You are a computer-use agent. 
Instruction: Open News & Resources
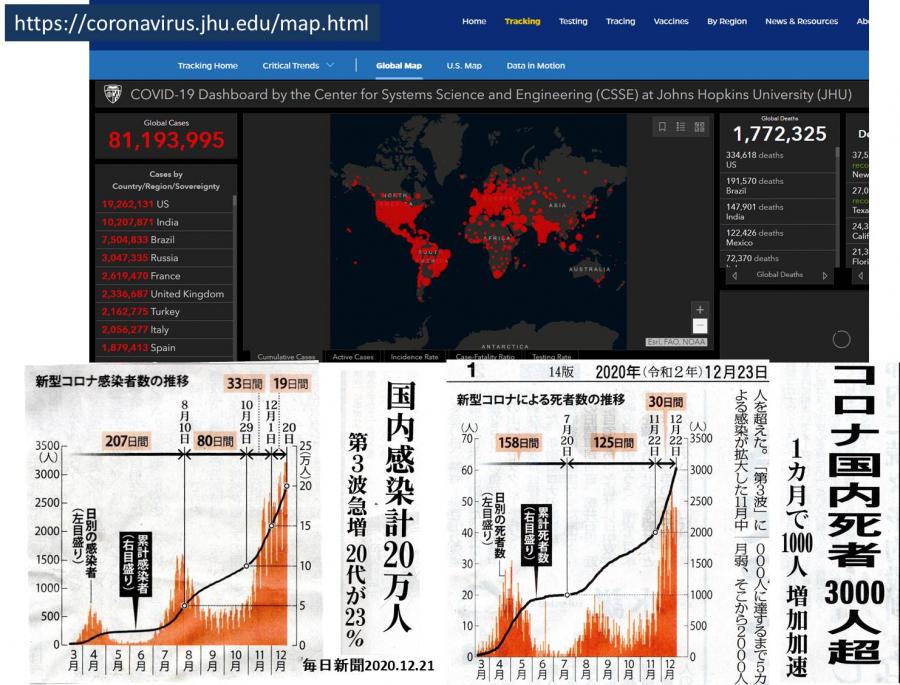pyautogui.click(x=801, y=21)
